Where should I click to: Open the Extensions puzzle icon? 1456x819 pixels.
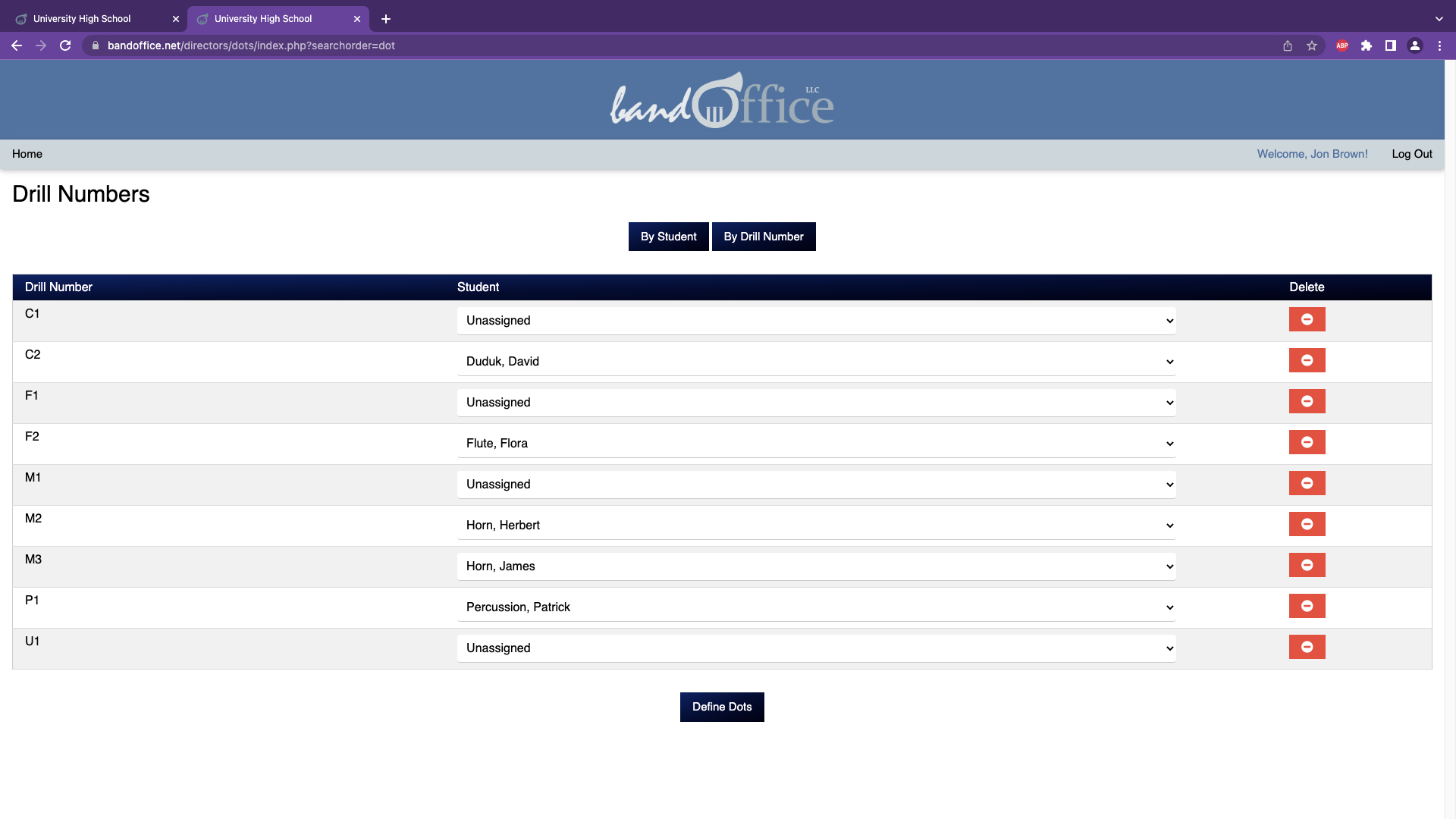click(1367, 45)
